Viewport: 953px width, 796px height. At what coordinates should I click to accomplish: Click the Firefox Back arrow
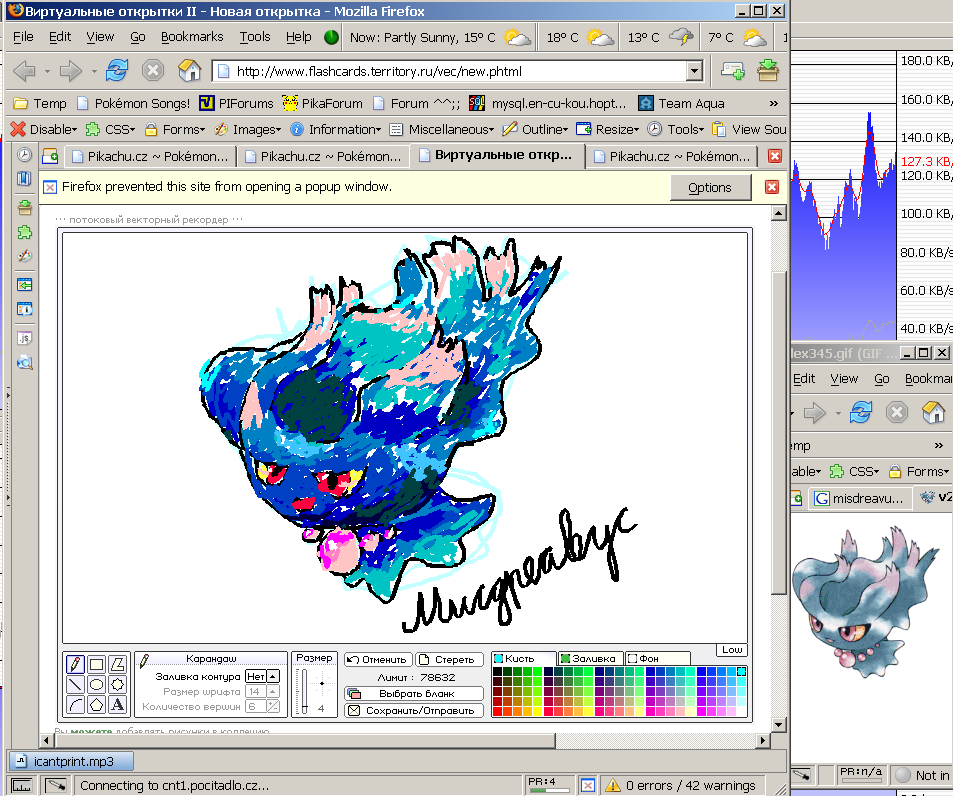click(x=24, y=71)
